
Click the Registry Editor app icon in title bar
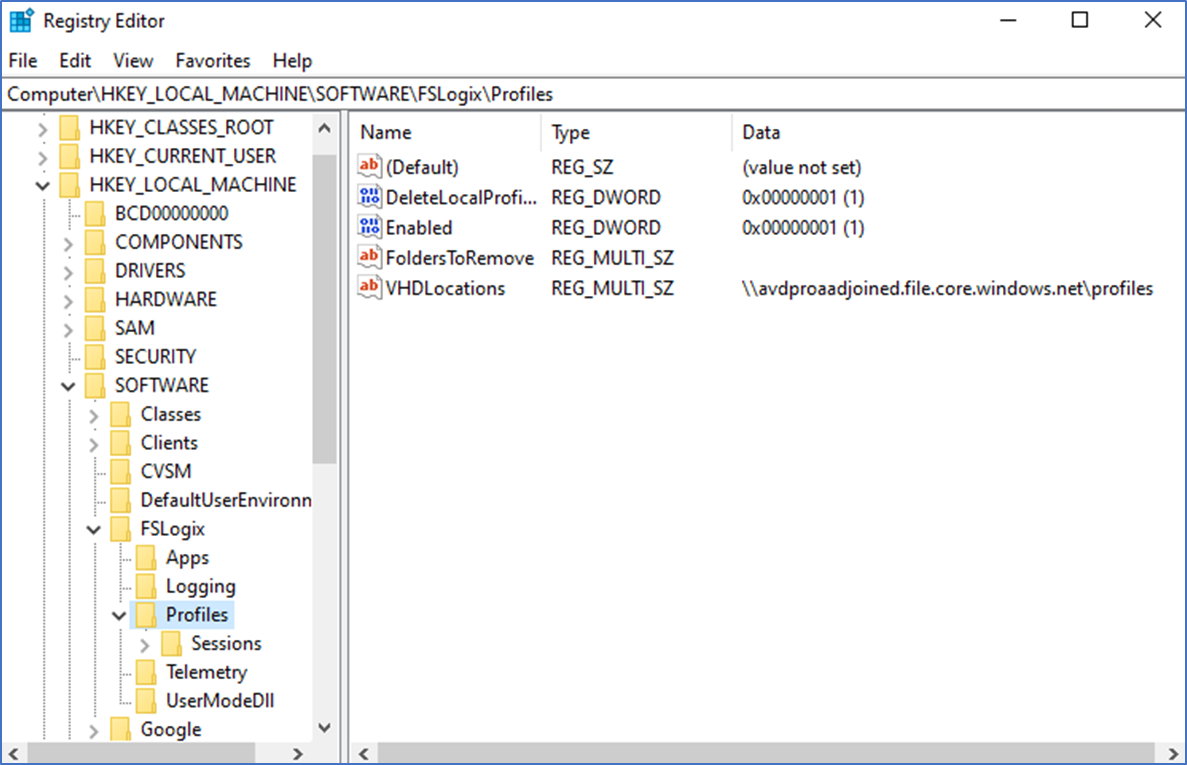pyautogui.click(x=20, y=20)
